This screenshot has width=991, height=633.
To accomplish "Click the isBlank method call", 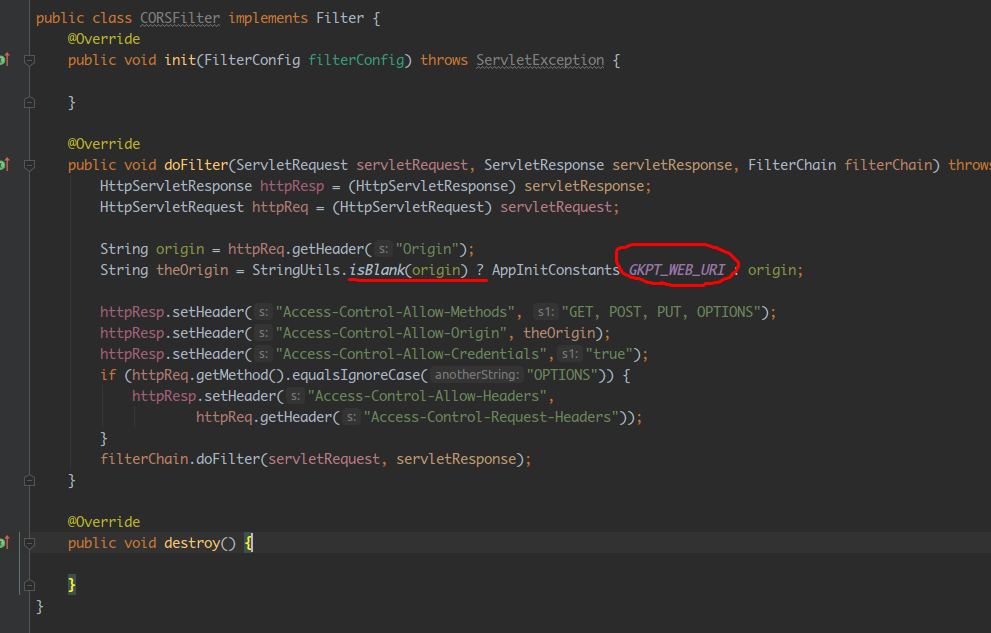I will coord(377,270).
